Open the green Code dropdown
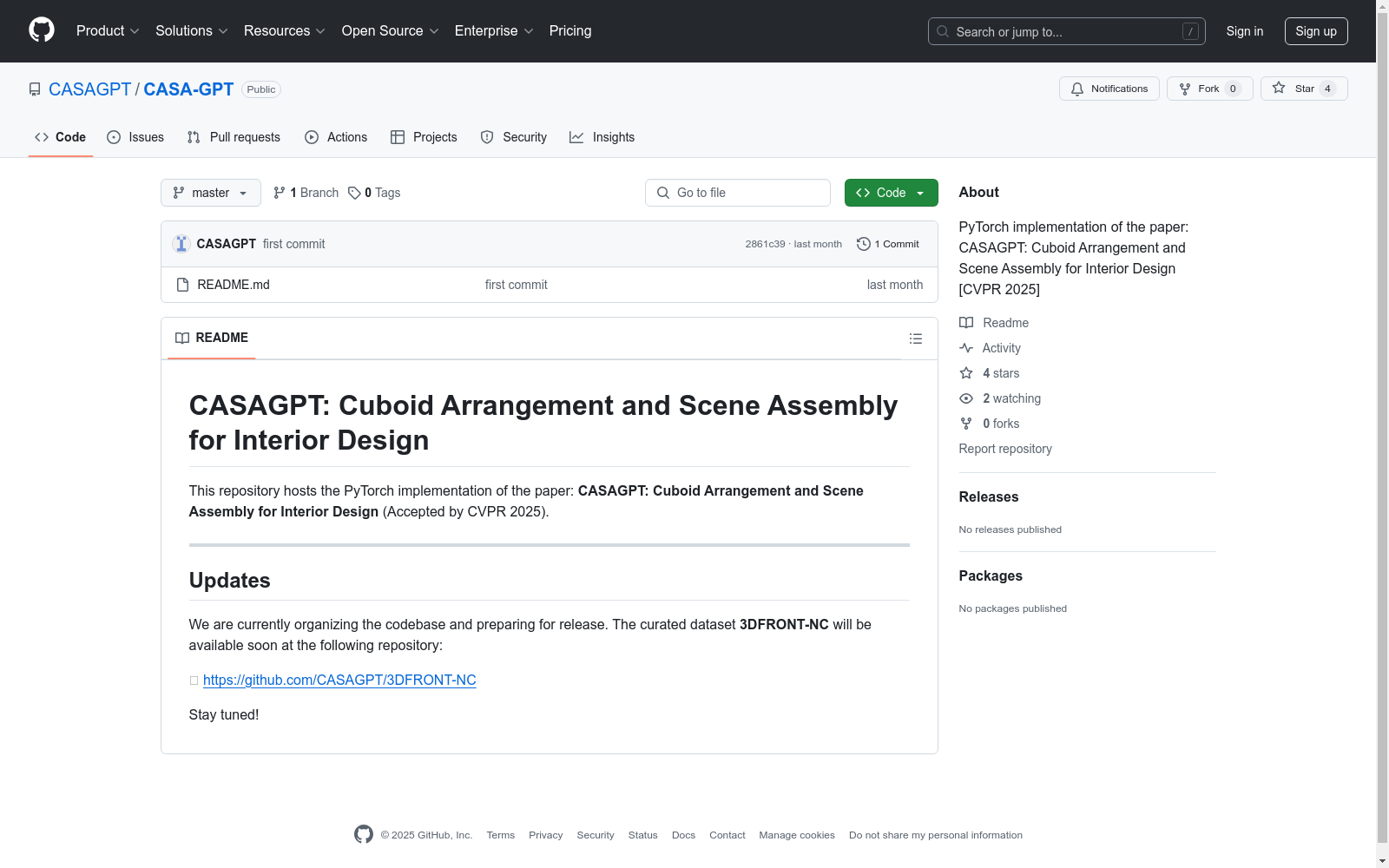This screenshot has width=1389, height=868. (x=891, y=193)
